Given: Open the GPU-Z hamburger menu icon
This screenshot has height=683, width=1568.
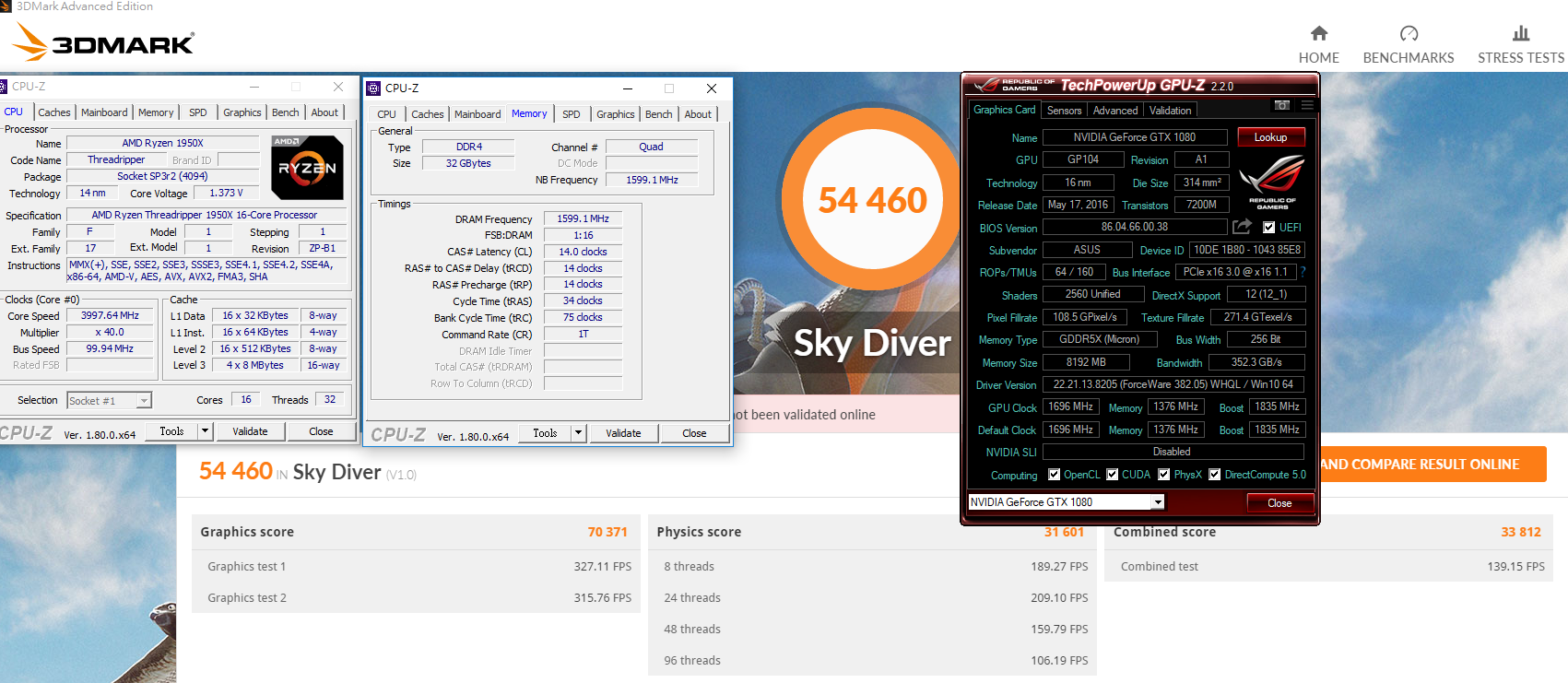Looking at the screenshot, I should click(1306, 105).
